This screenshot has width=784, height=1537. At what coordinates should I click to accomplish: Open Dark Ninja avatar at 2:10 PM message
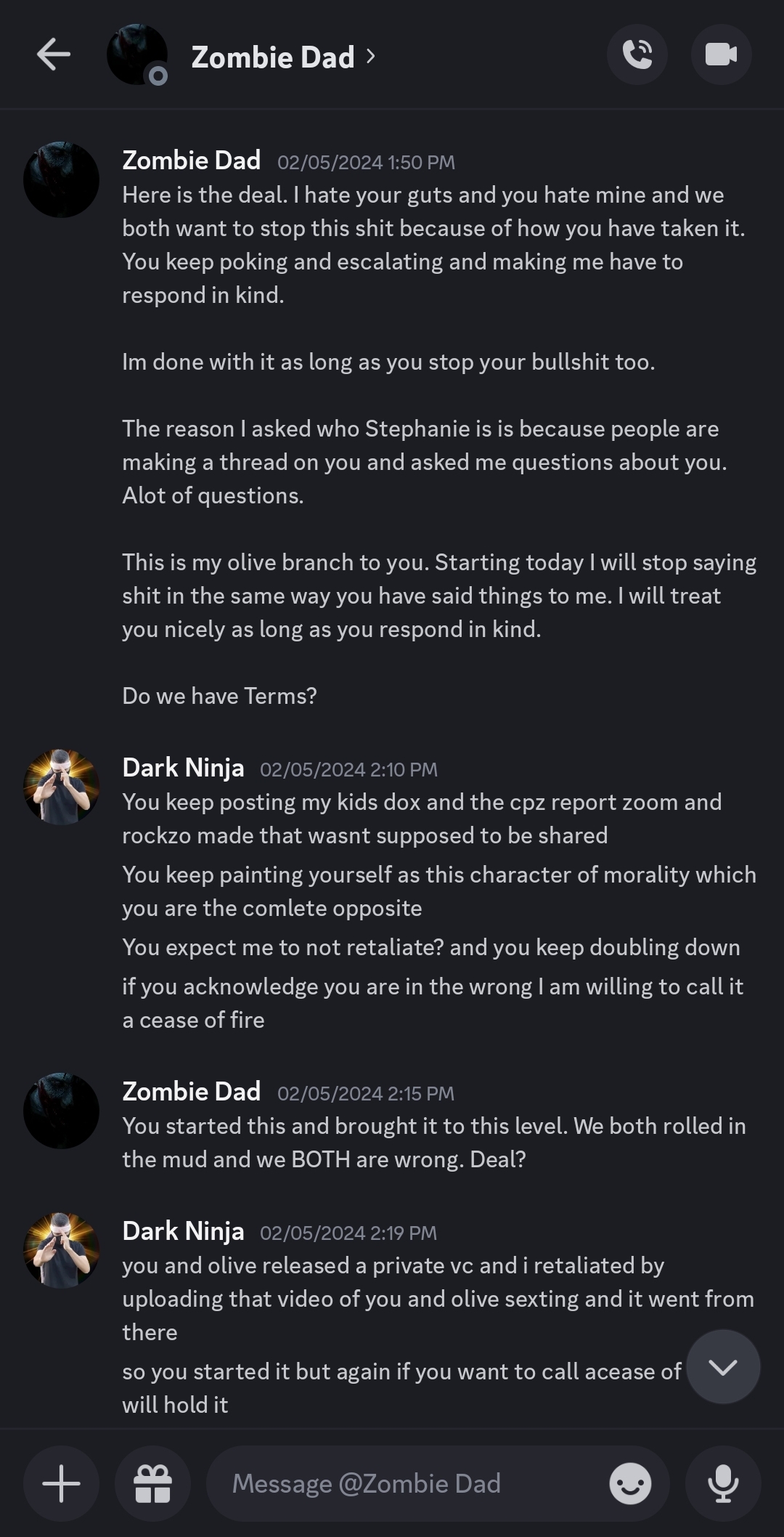[x=62, y=787]
